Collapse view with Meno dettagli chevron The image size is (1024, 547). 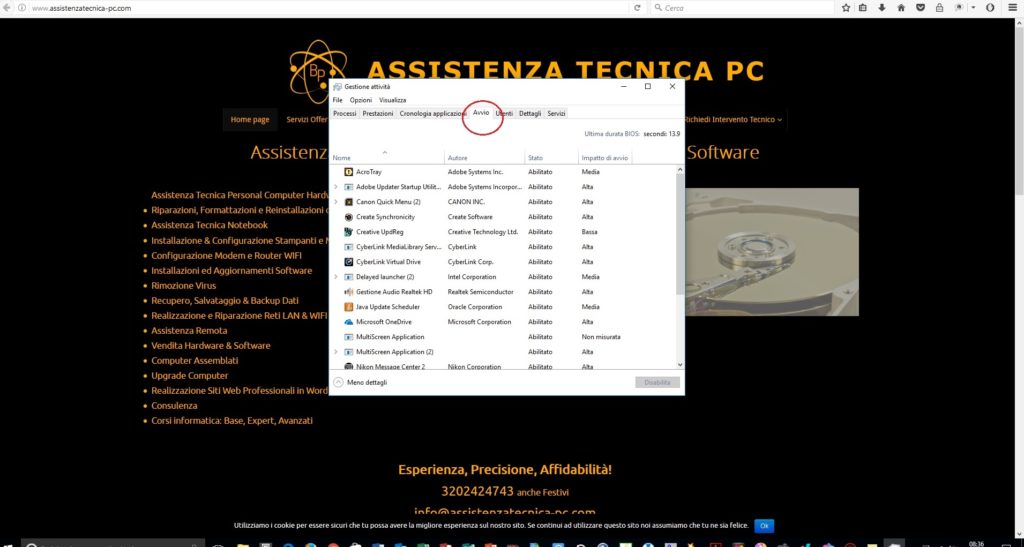338,383
